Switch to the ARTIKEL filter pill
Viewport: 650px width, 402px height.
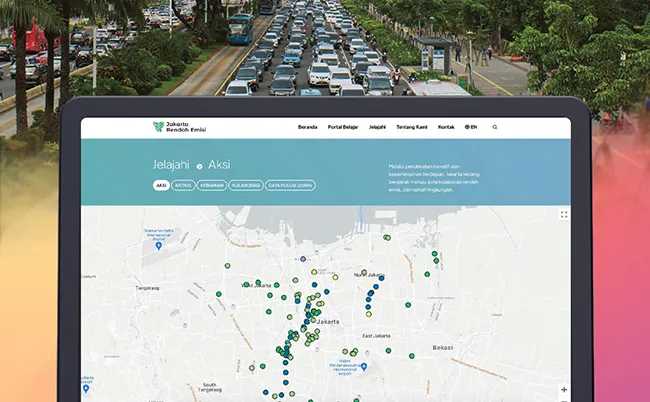click(183, 185)
